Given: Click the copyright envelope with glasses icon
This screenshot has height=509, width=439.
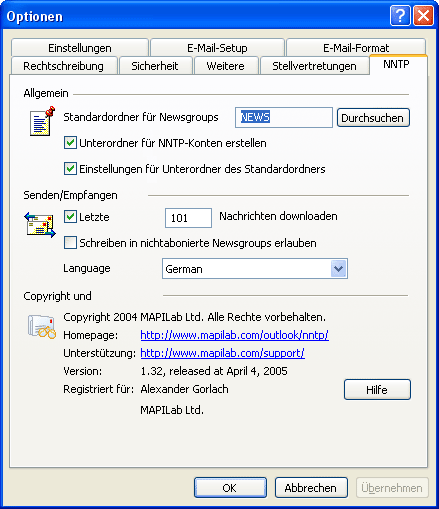Looking at the screenshot, I should [42, 326].
